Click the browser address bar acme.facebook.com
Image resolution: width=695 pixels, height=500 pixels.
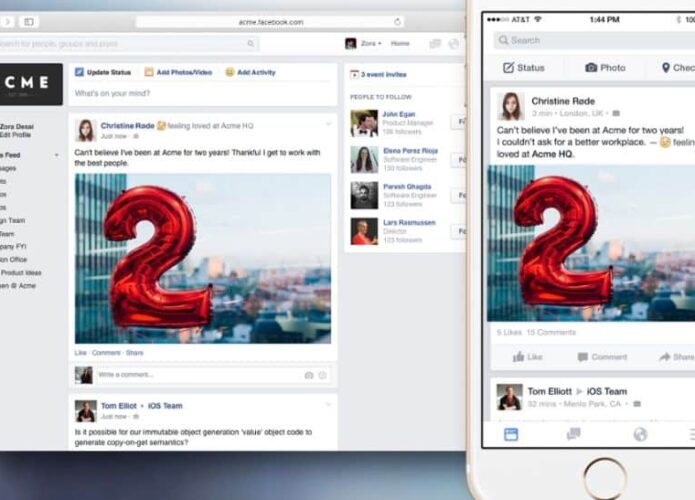coord(271,22)
